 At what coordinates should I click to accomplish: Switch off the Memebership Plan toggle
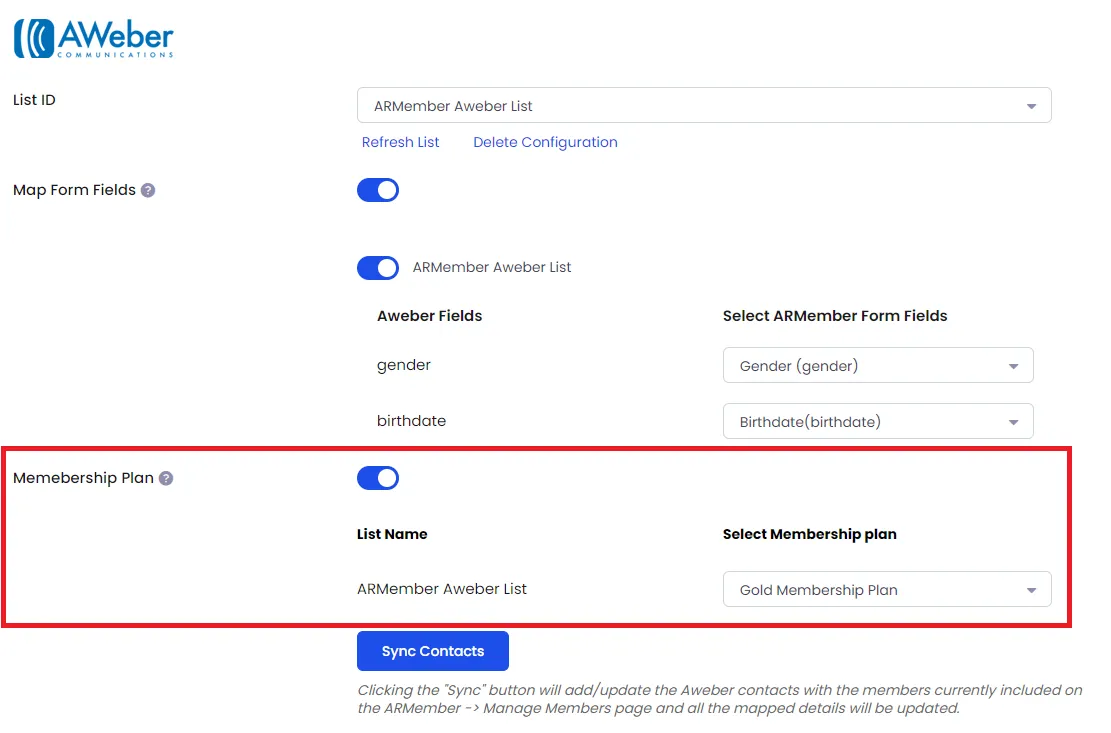pyautogui.click(x=378, y=479)
